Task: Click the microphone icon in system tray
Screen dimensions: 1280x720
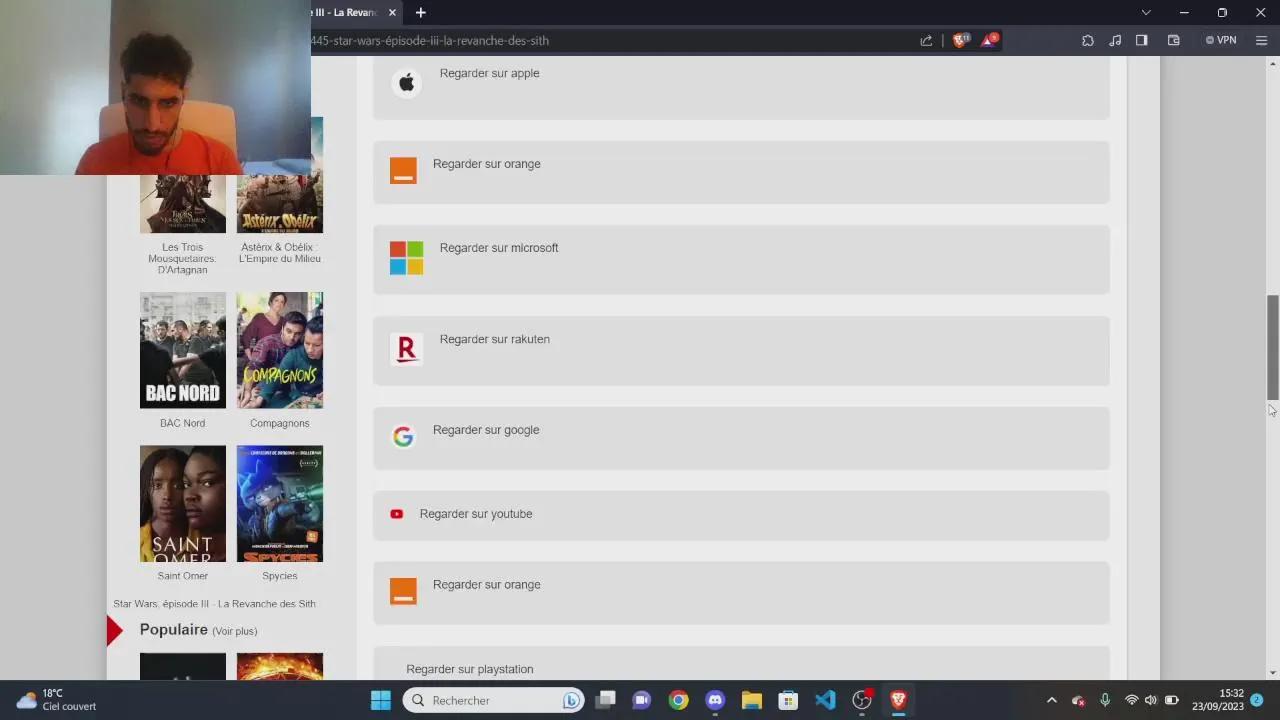Action: [1105, 700]
